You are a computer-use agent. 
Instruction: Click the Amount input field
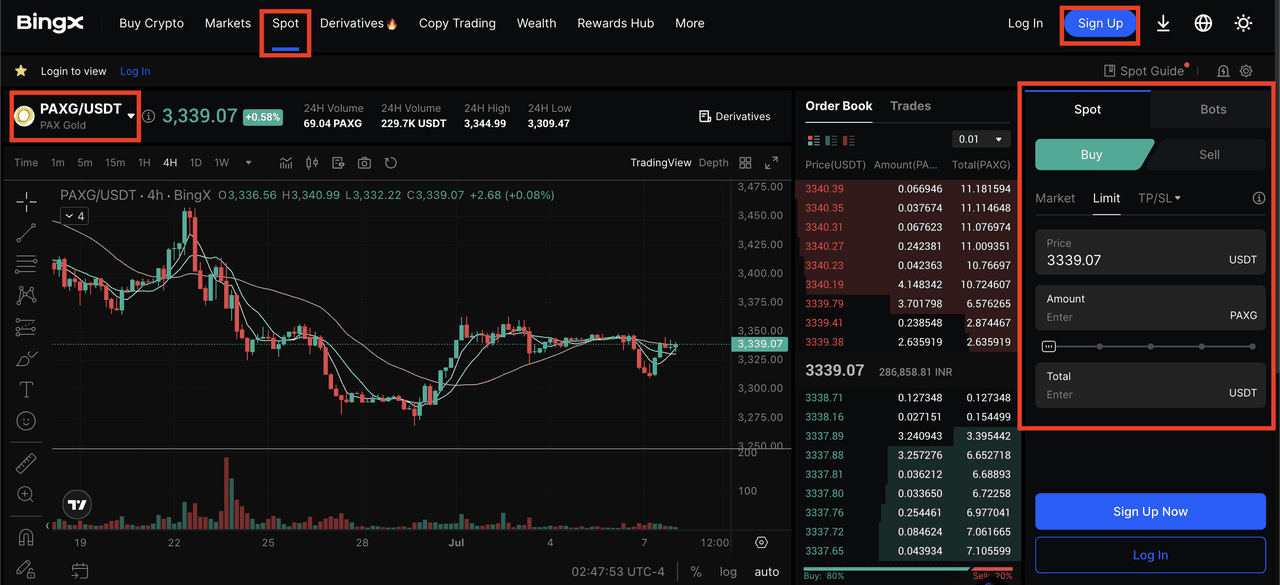click(x=1130, y=317)
